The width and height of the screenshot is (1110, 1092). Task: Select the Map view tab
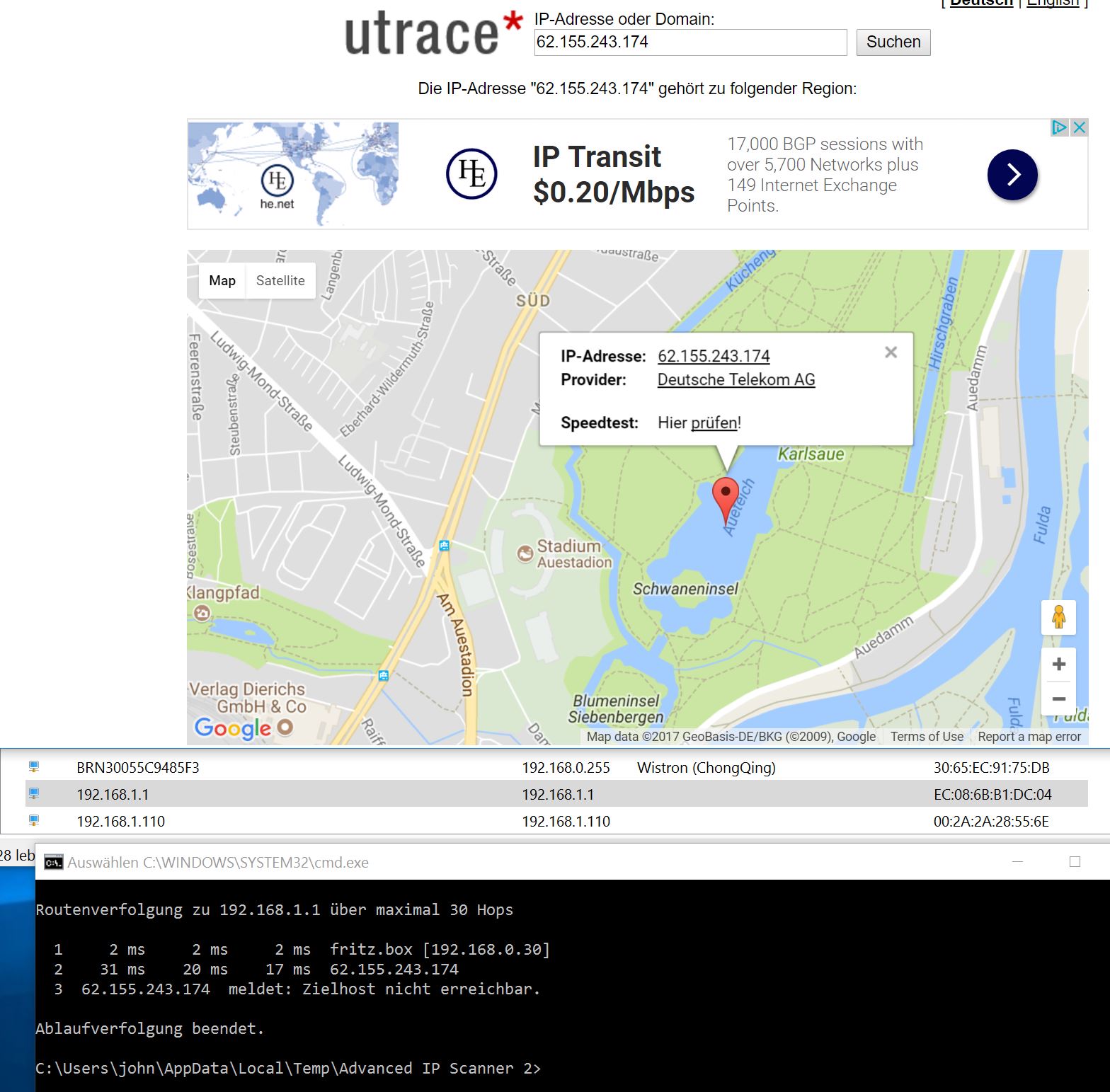click(x=222, y=280)
